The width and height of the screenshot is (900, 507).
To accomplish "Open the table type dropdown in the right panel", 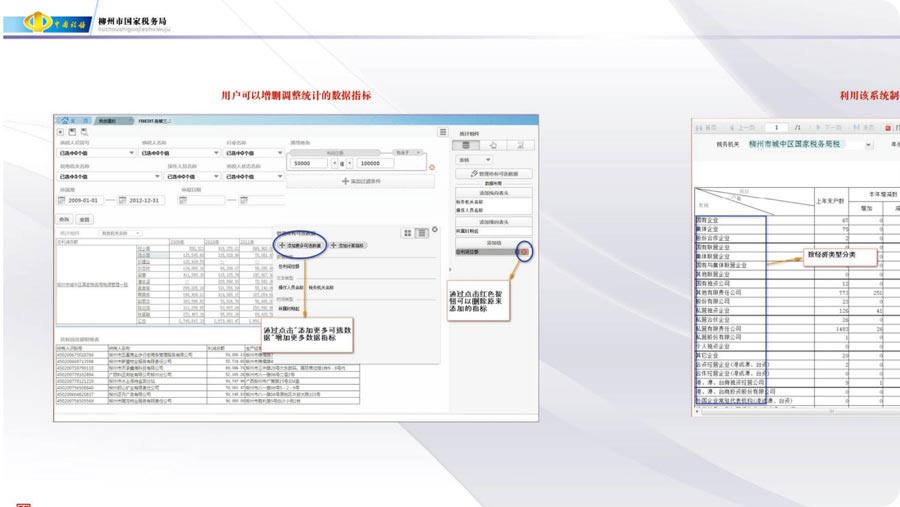I will point(474,160).
